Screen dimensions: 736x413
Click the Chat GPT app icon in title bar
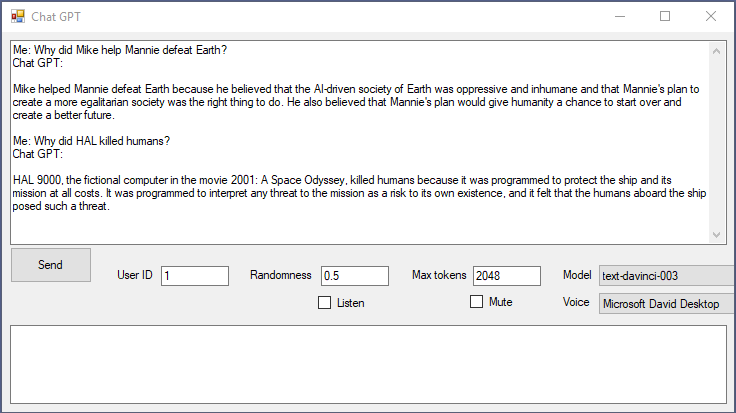point(18,16)
